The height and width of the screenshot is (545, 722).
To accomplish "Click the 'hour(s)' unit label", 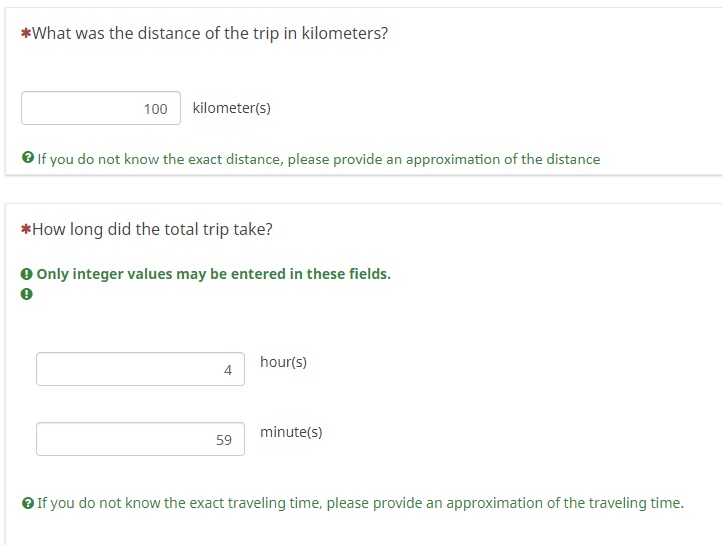I will (283, 362).
